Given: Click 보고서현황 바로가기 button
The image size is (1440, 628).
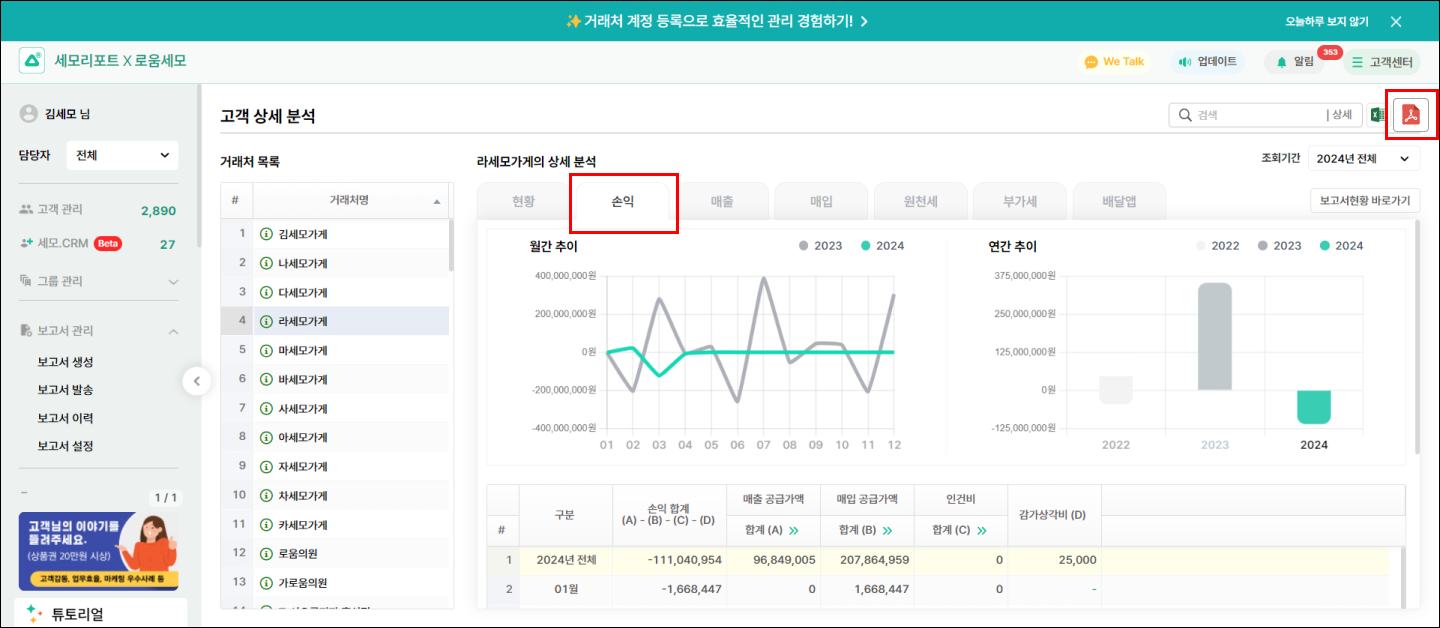Looking at the screenshot, I should click(1364, 201).
